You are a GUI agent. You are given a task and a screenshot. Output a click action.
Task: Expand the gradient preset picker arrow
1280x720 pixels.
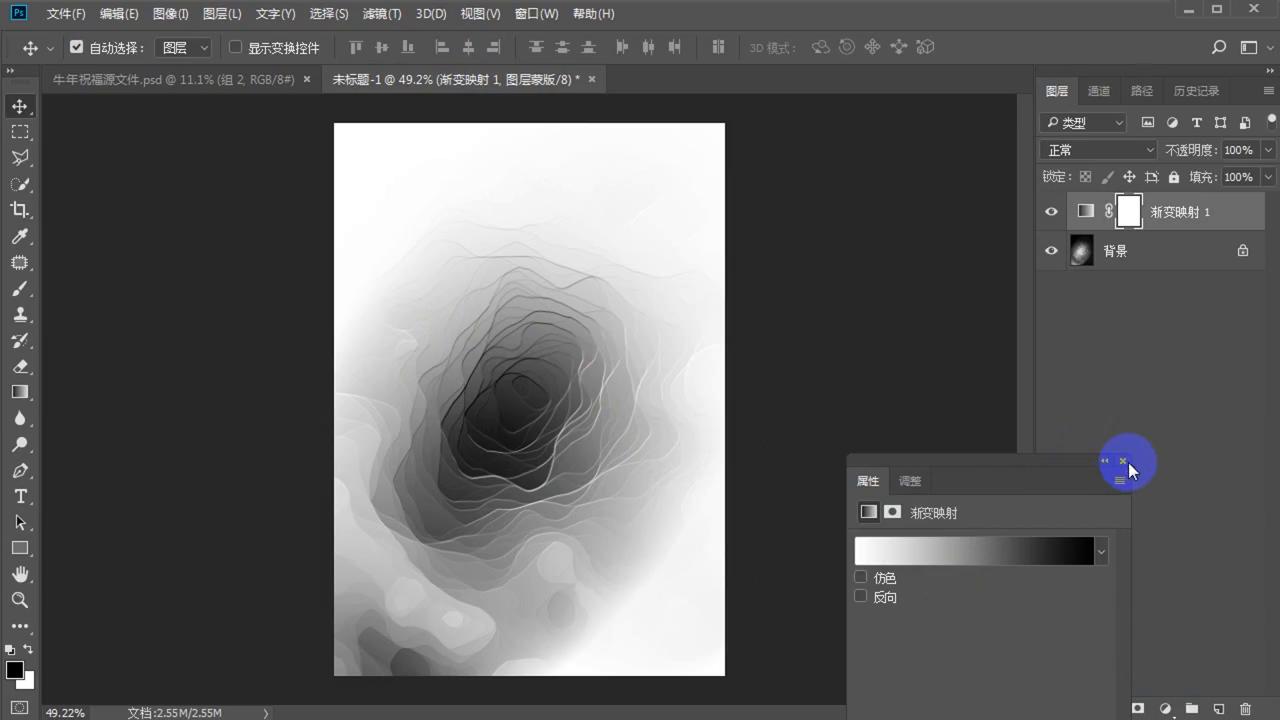point(1102,551)
